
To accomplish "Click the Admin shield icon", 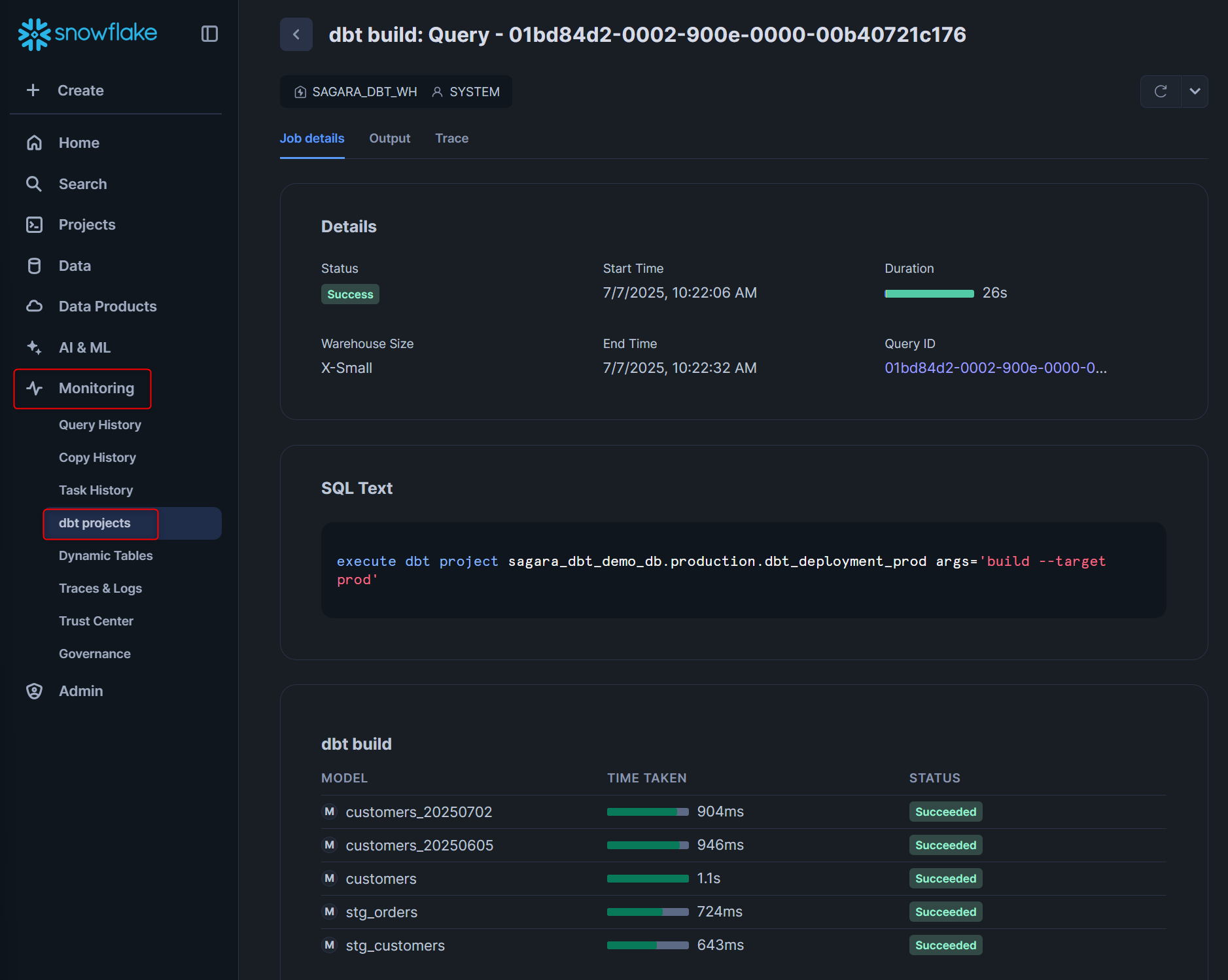I will [x=34, y=691].
